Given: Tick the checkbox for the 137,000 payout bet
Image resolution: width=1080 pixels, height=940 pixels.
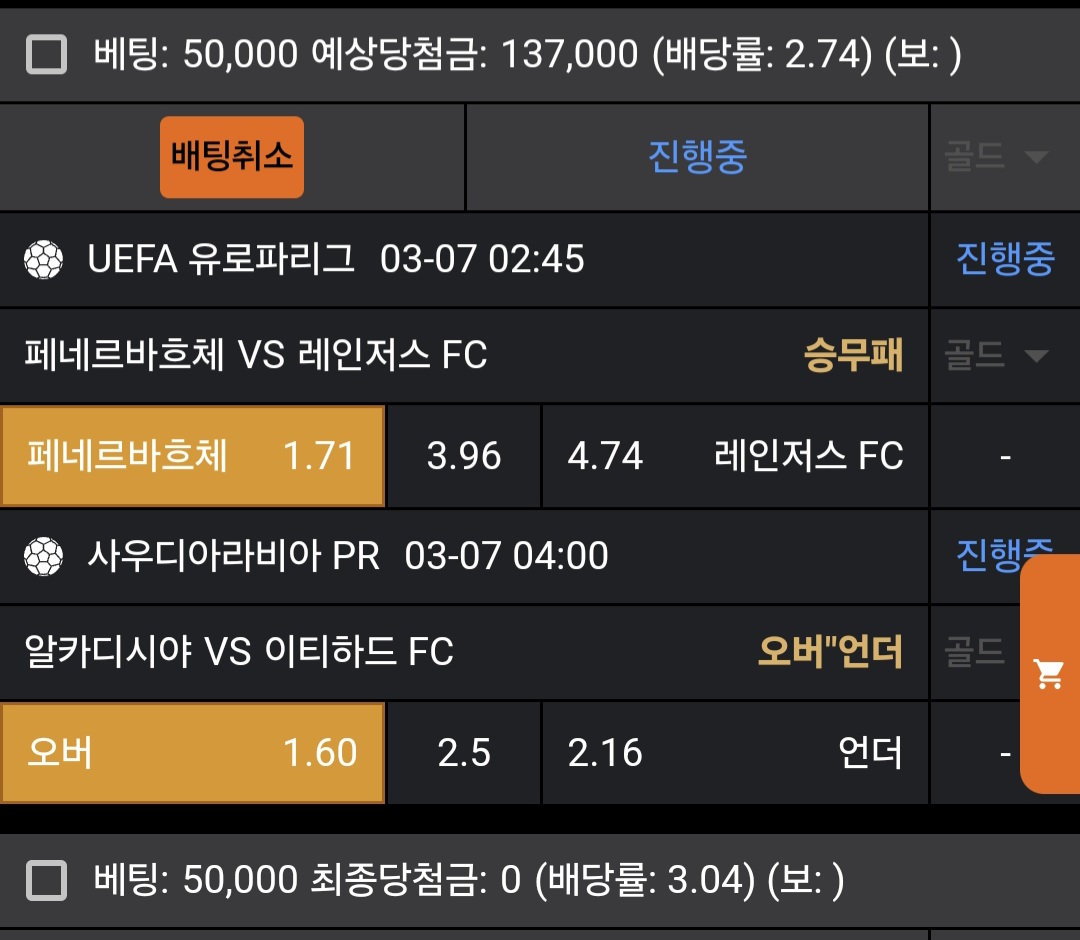Looking at the screenshot, I should pos(47,54).
